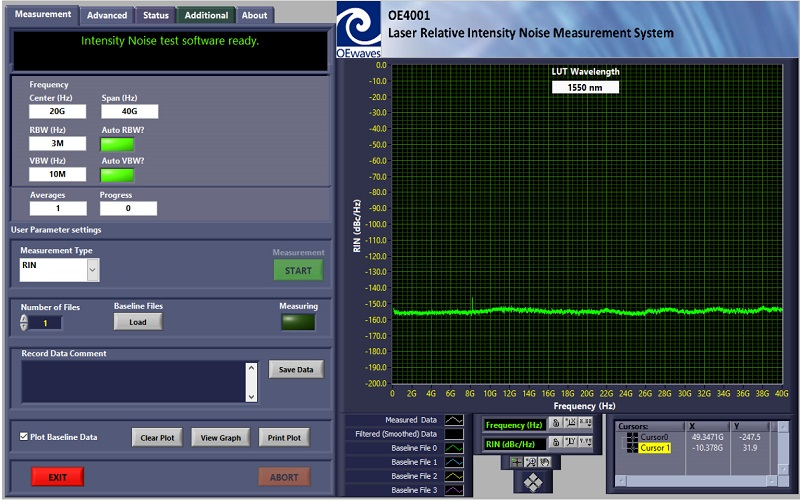The image size is (800, 501).
Task: Click the Center (Hz) 20G field
Action: (x=57, y=111)
